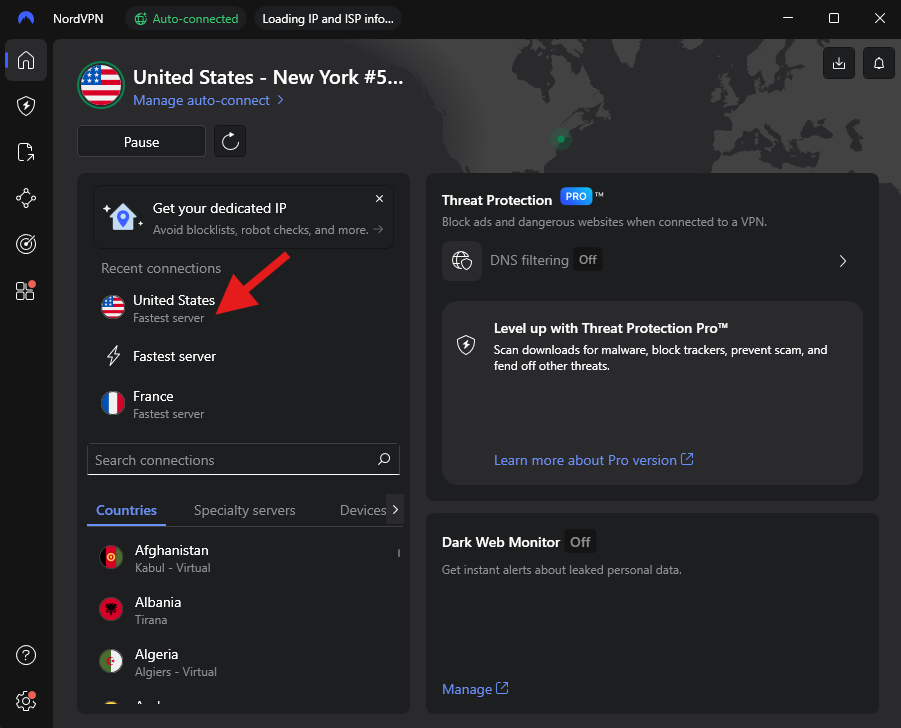
Task: Select the Threat Protection shield icon
Action: coord(25,106)
